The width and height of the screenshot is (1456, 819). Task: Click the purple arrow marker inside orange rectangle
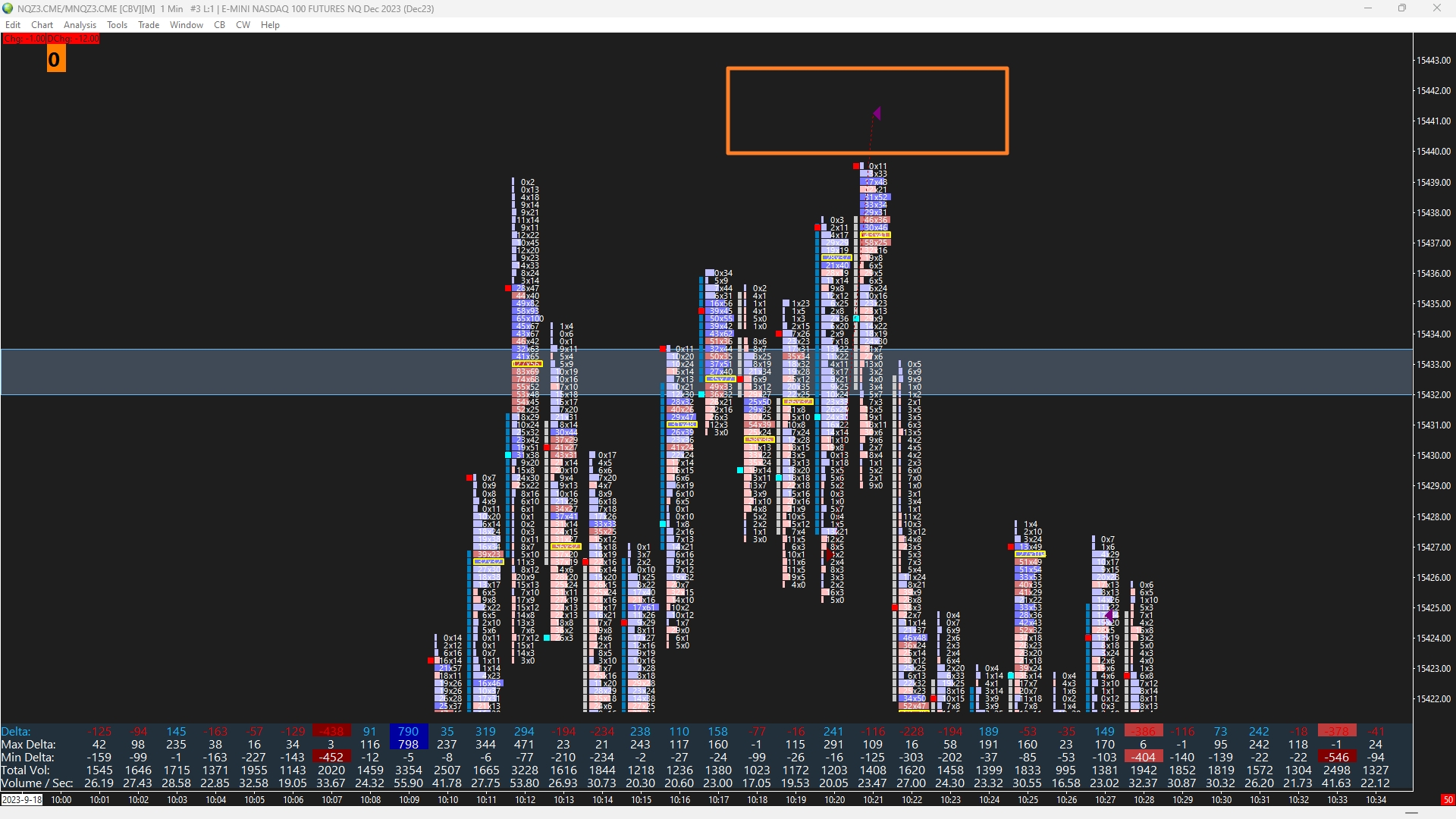(x=877, y=114)
